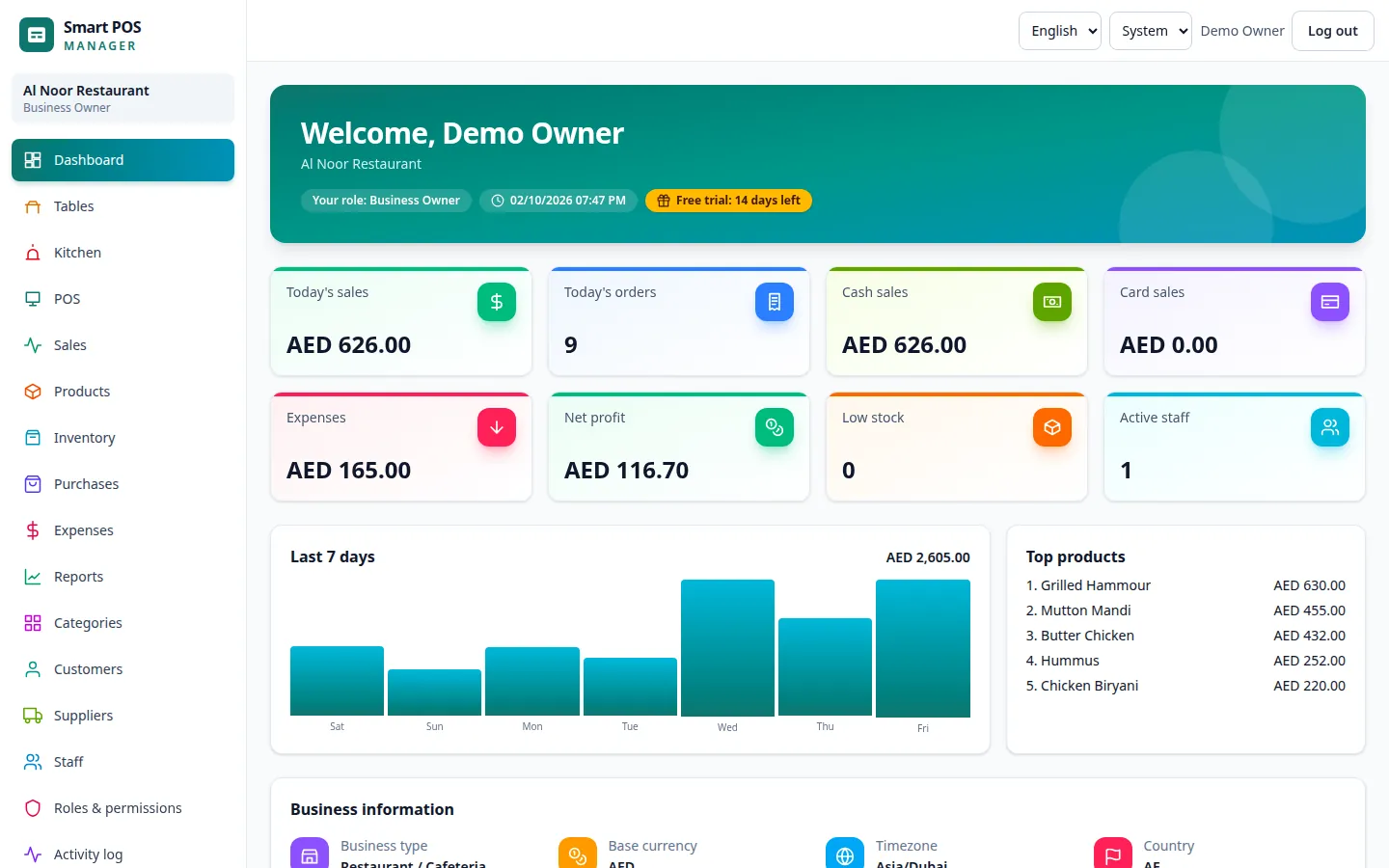Click the Kitchen bell icon in sidebar
The height and width of the screenshot is (868, 1389).
pos(33,253)
